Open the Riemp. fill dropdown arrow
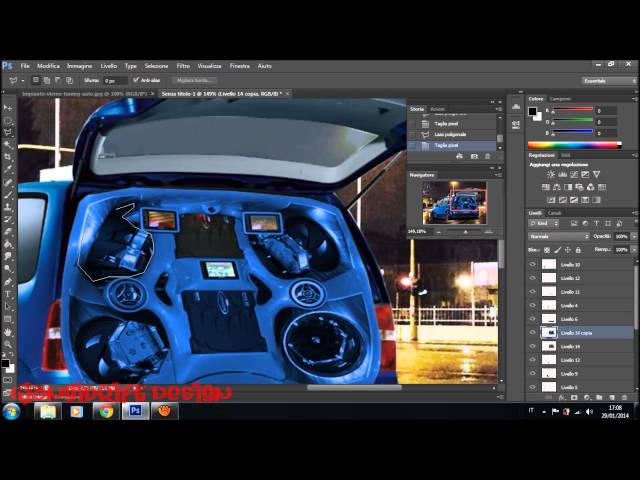This screenshot has height=480, width=640. [x=634, y=249]
